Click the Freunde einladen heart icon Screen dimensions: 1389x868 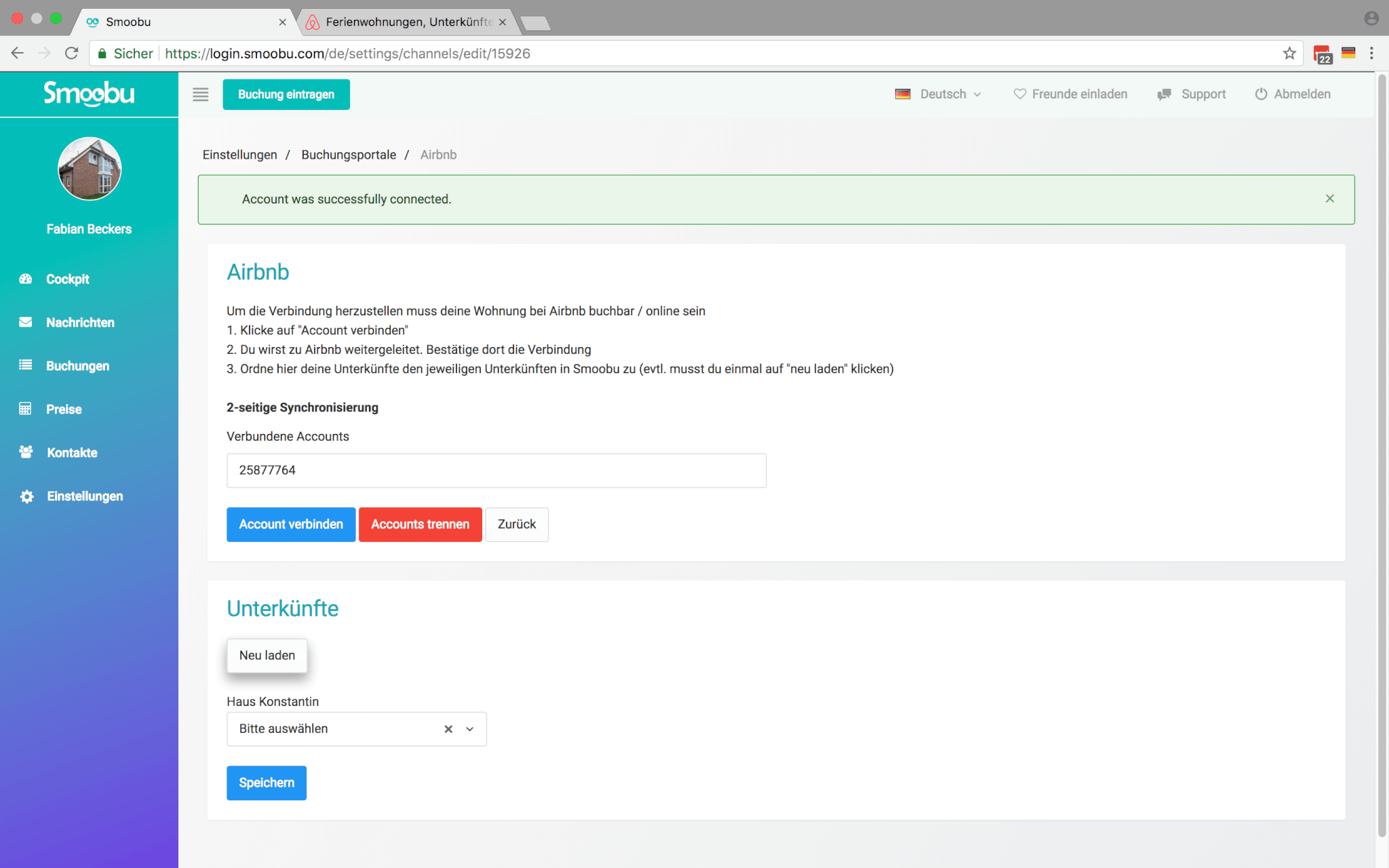(x=1019, y=94)
